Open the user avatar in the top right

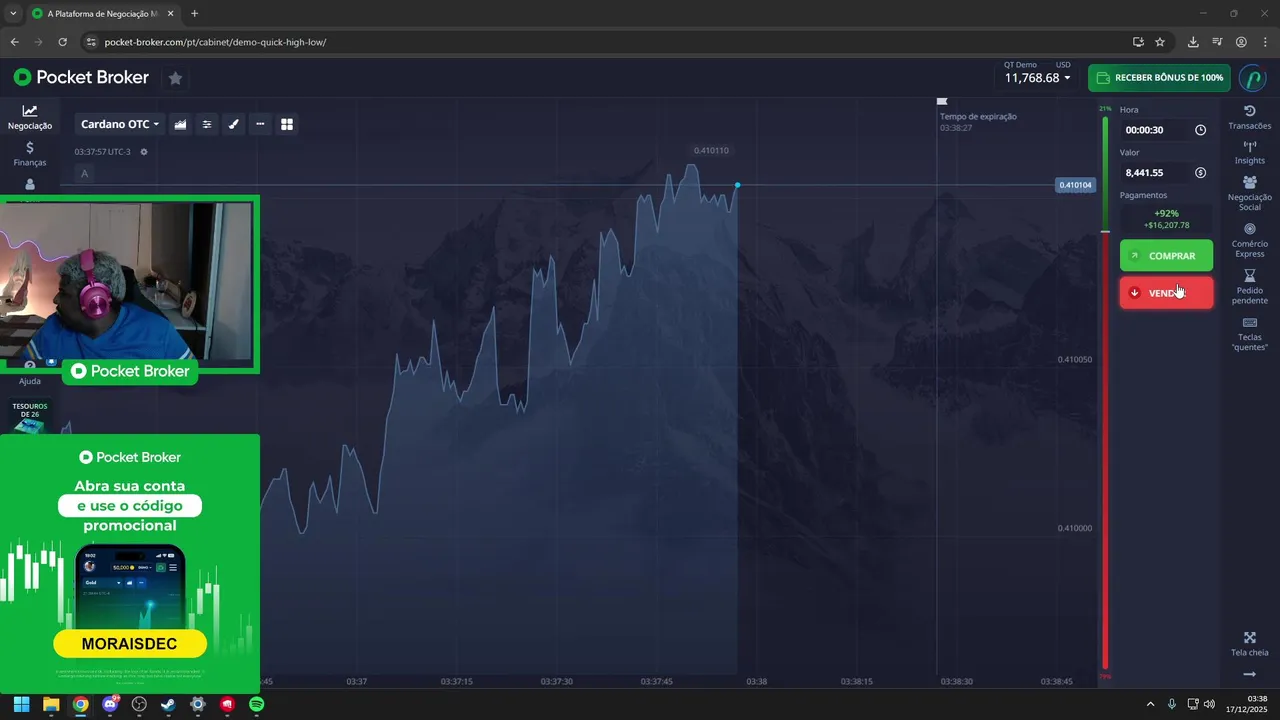[1252, 78]
